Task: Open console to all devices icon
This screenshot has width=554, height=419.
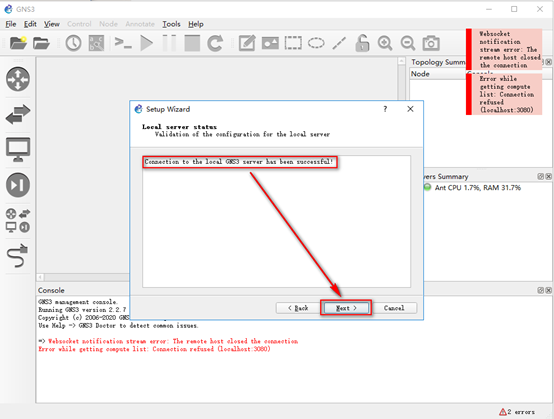Action: [x=123, y=43]
